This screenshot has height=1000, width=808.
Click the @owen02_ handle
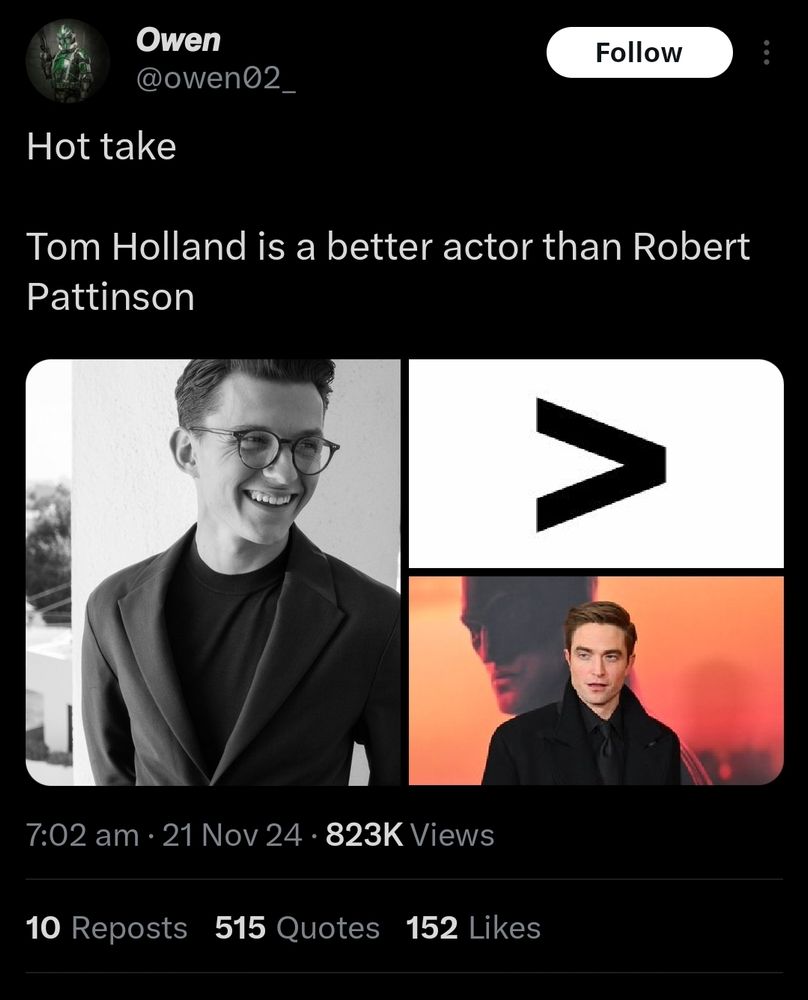pyautogui.click(x=215, y=81)
